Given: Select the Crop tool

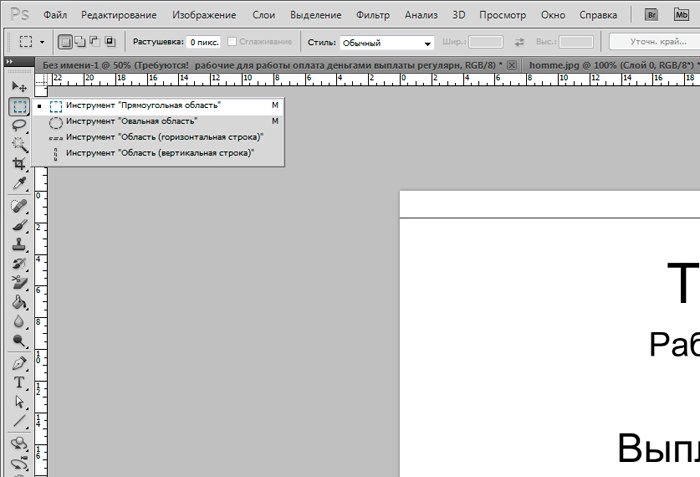Looking at the screenshot, I should click(x=19, y=164).
